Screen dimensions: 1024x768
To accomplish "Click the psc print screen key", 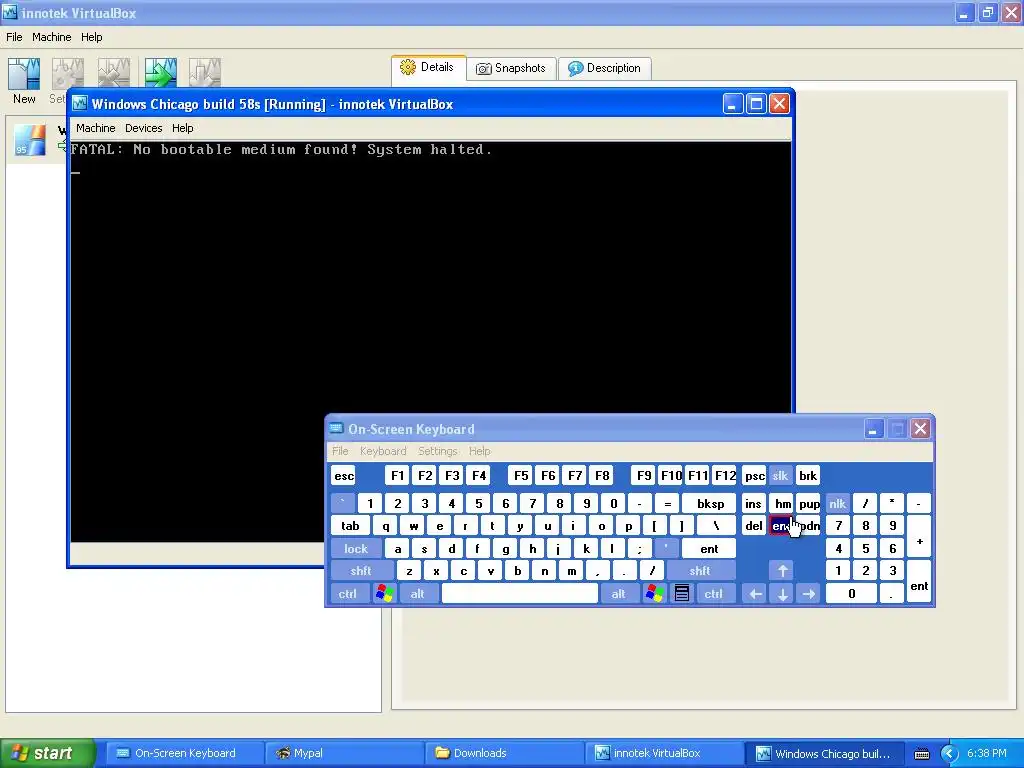I will pyautogui.click(x=754, y=476).
